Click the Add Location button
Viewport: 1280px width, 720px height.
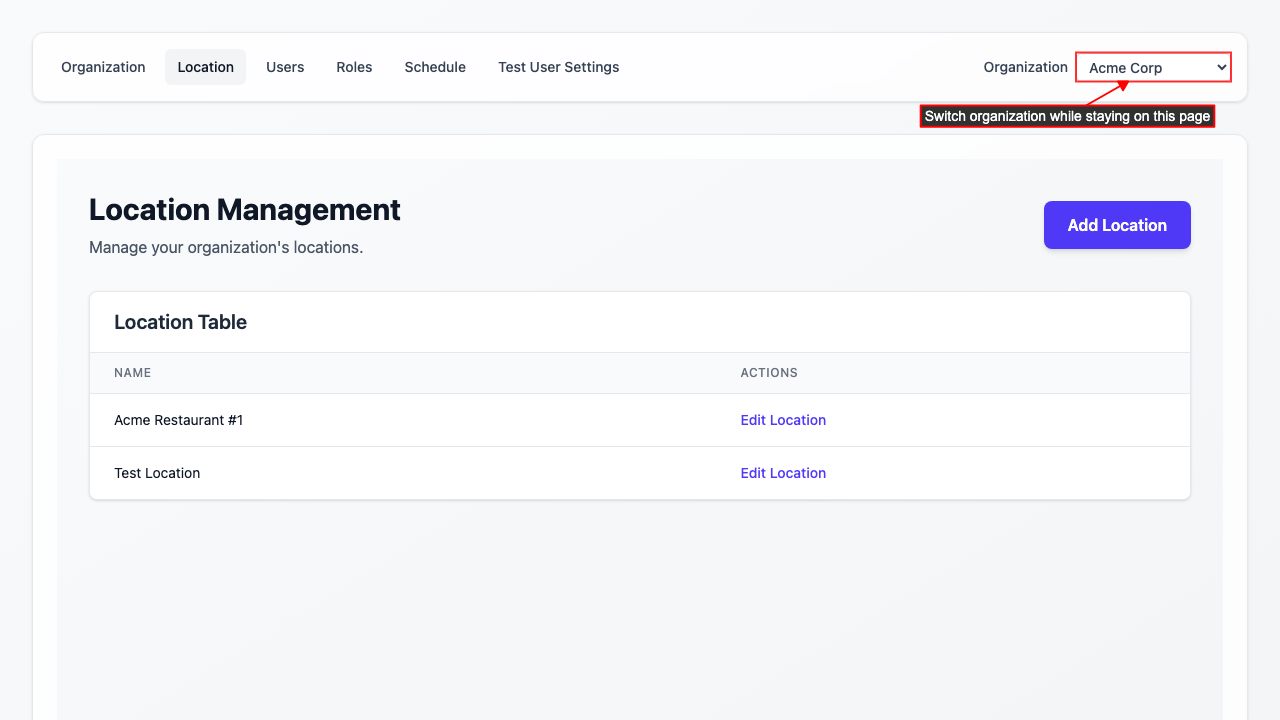1117,225
